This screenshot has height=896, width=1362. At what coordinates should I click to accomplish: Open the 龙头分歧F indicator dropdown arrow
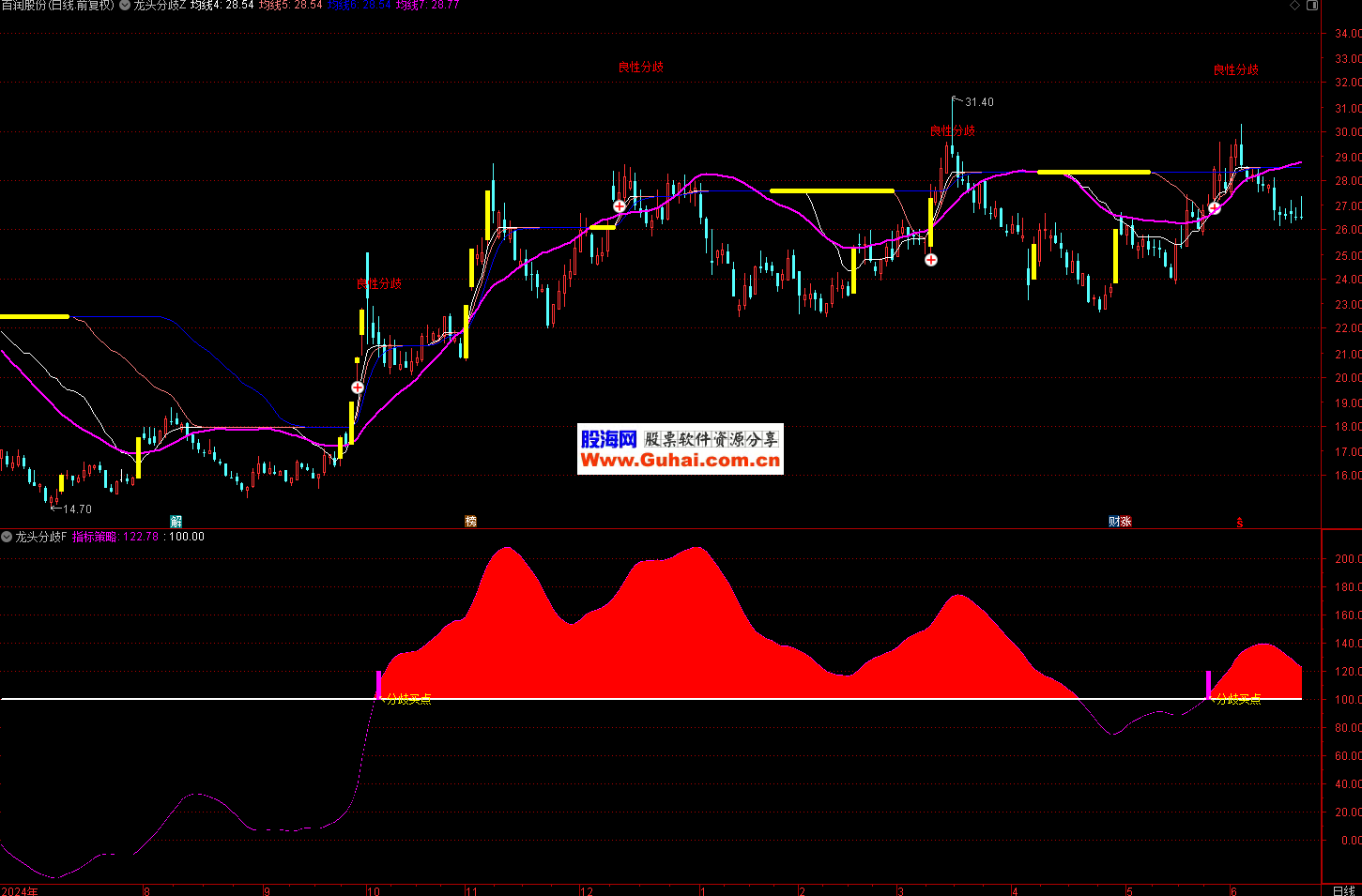pyautogui.click(x=7, y=537)
